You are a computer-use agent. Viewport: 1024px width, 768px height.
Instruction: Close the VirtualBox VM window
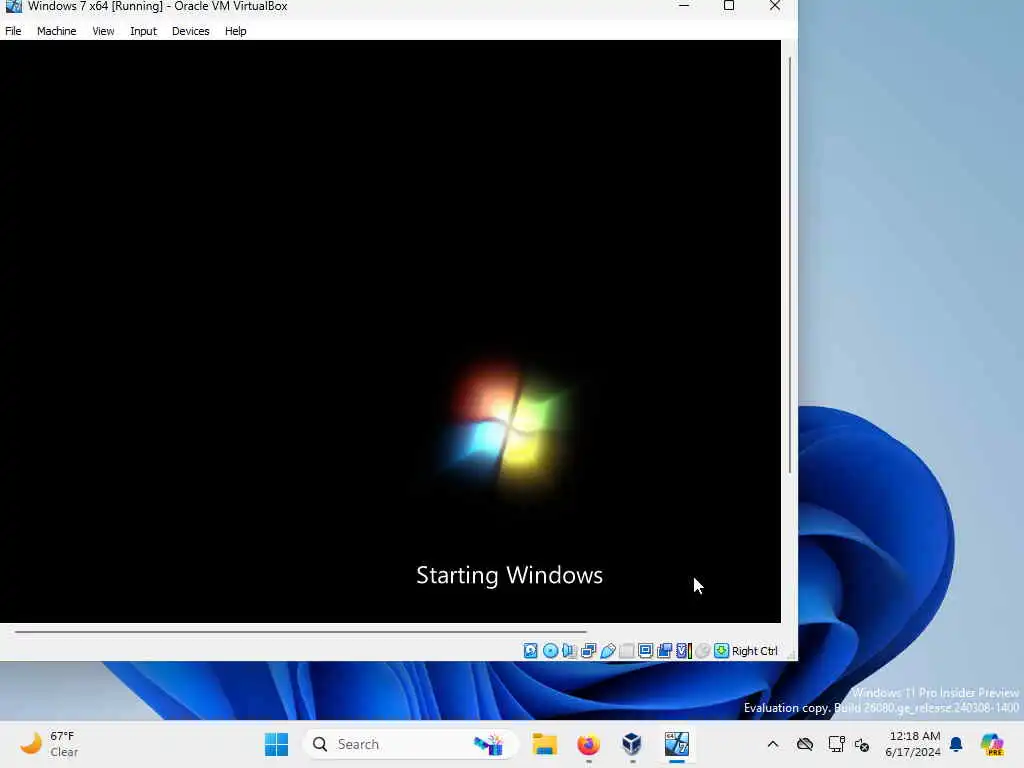[775, 6]
